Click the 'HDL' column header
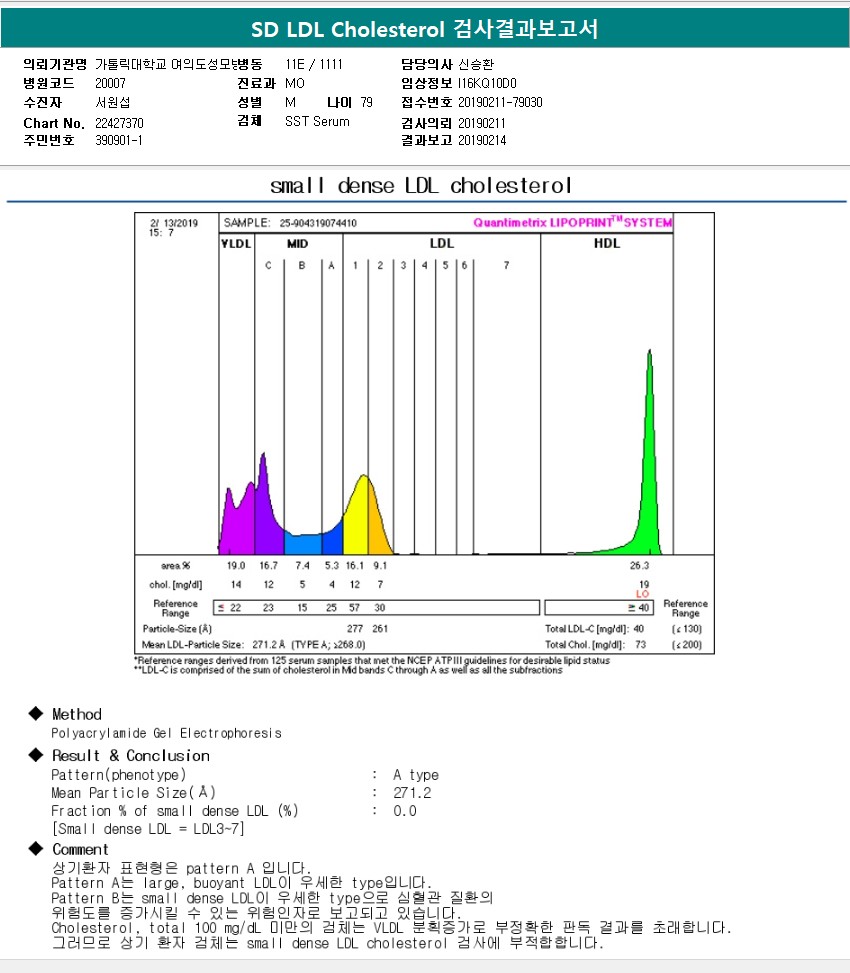 pyautogui.click(x=607, y=243)
